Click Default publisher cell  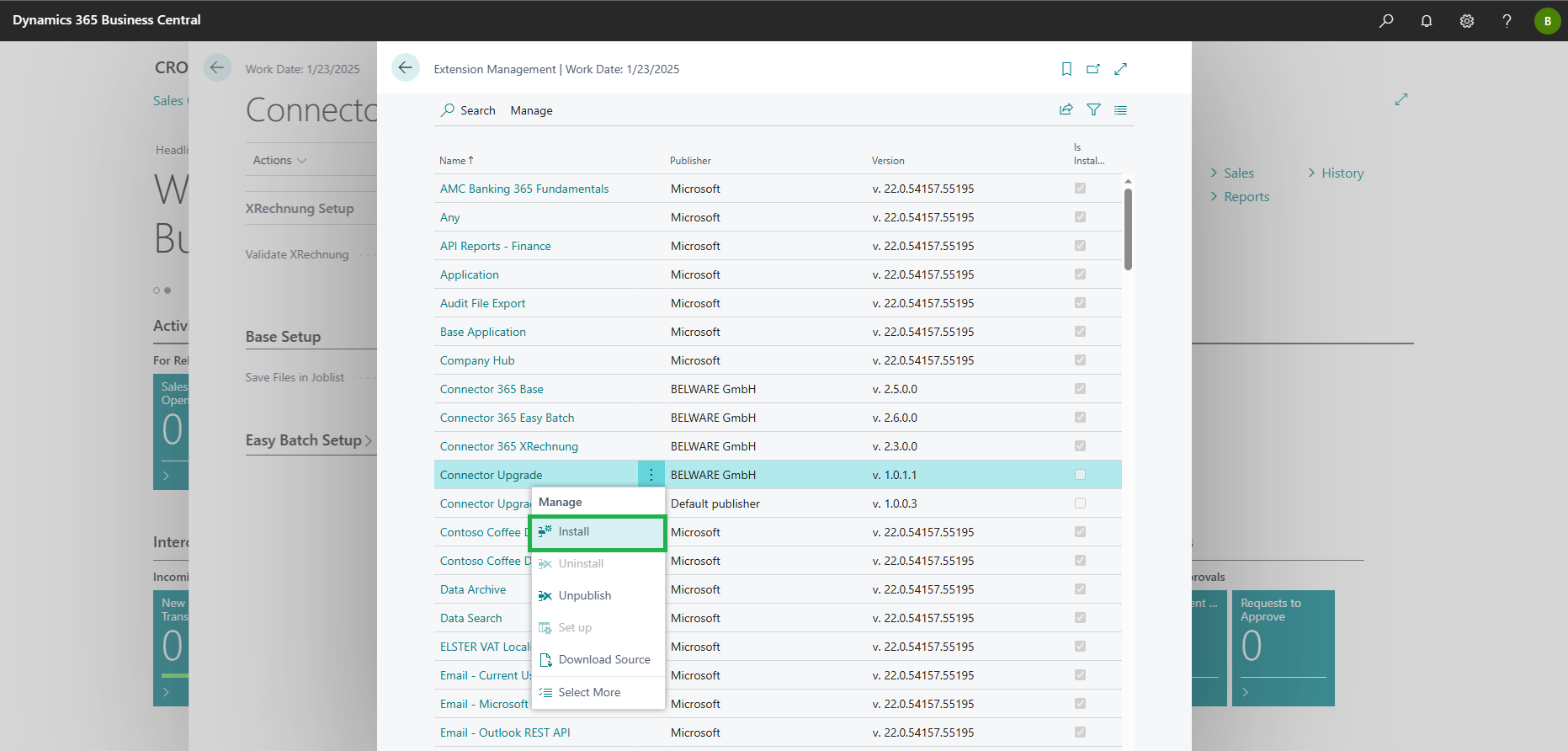coord(715,504)
